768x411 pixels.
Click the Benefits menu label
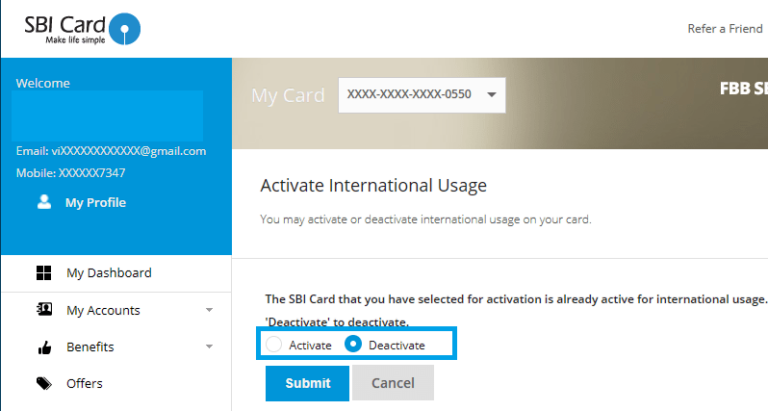point(90,347)
